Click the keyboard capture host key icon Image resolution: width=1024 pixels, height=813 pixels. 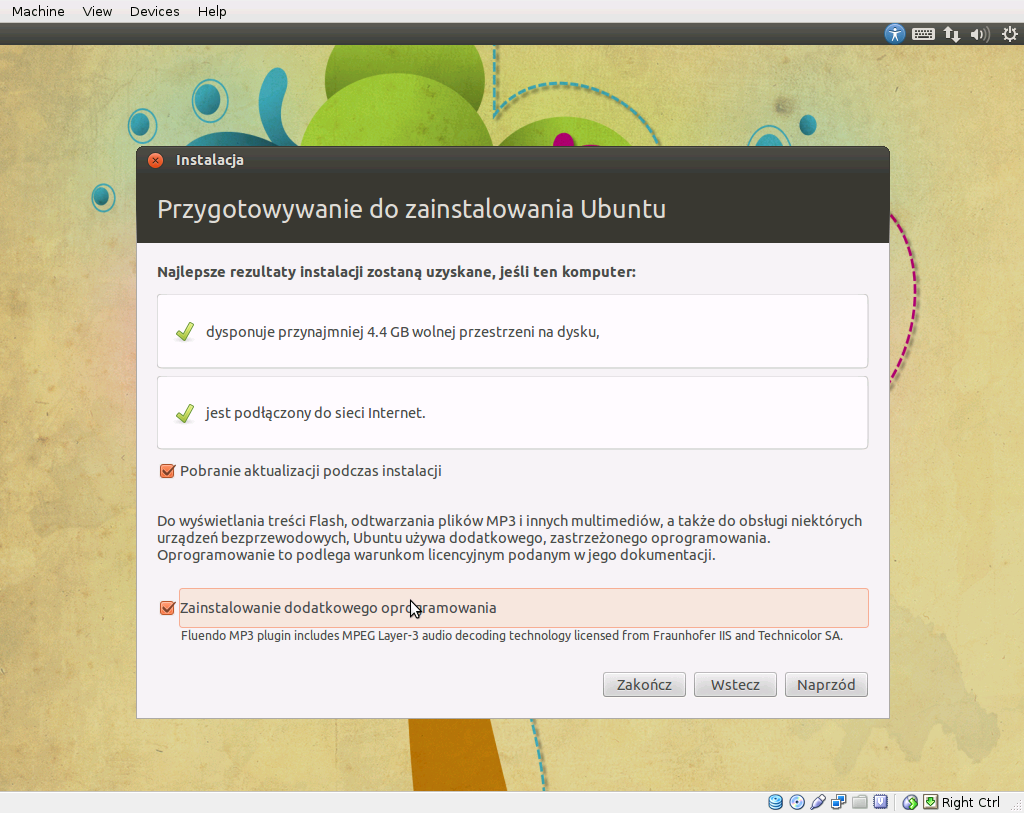(931, 802)
